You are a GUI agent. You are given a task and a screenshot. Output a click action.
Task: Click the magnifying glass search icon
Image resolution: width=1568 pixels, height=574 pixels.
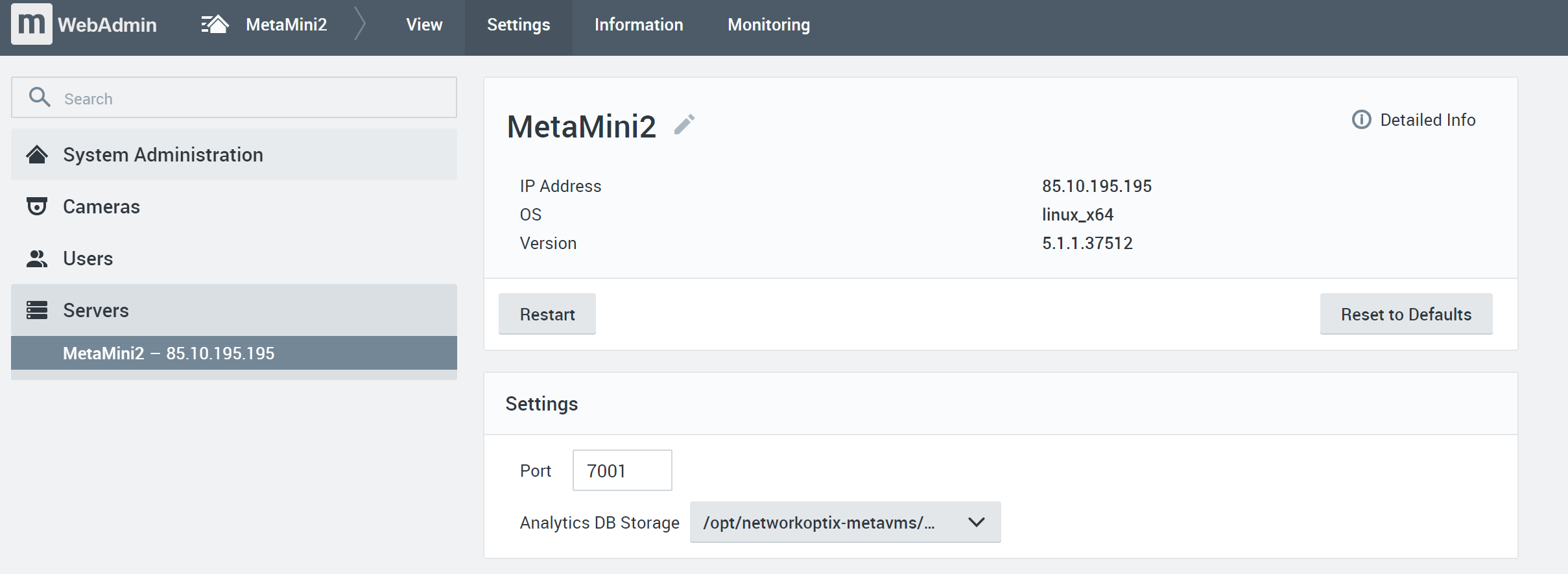(40, 98)
